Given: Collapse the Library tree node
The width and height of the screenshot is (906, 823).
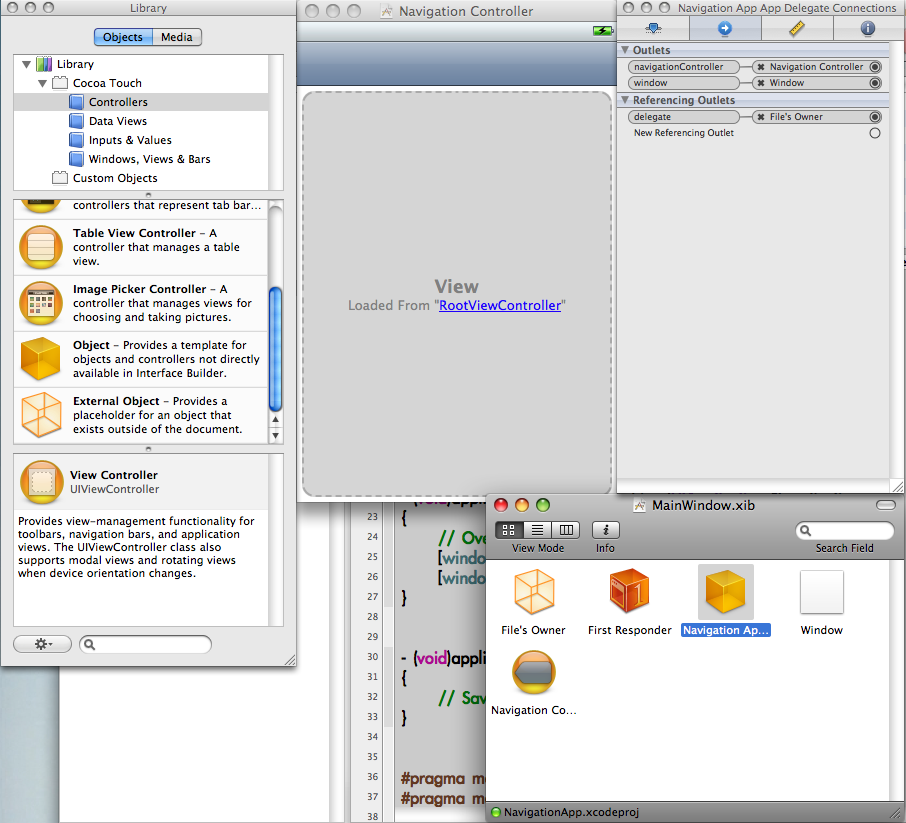Looking at the screenshot, I should (26, 64).
